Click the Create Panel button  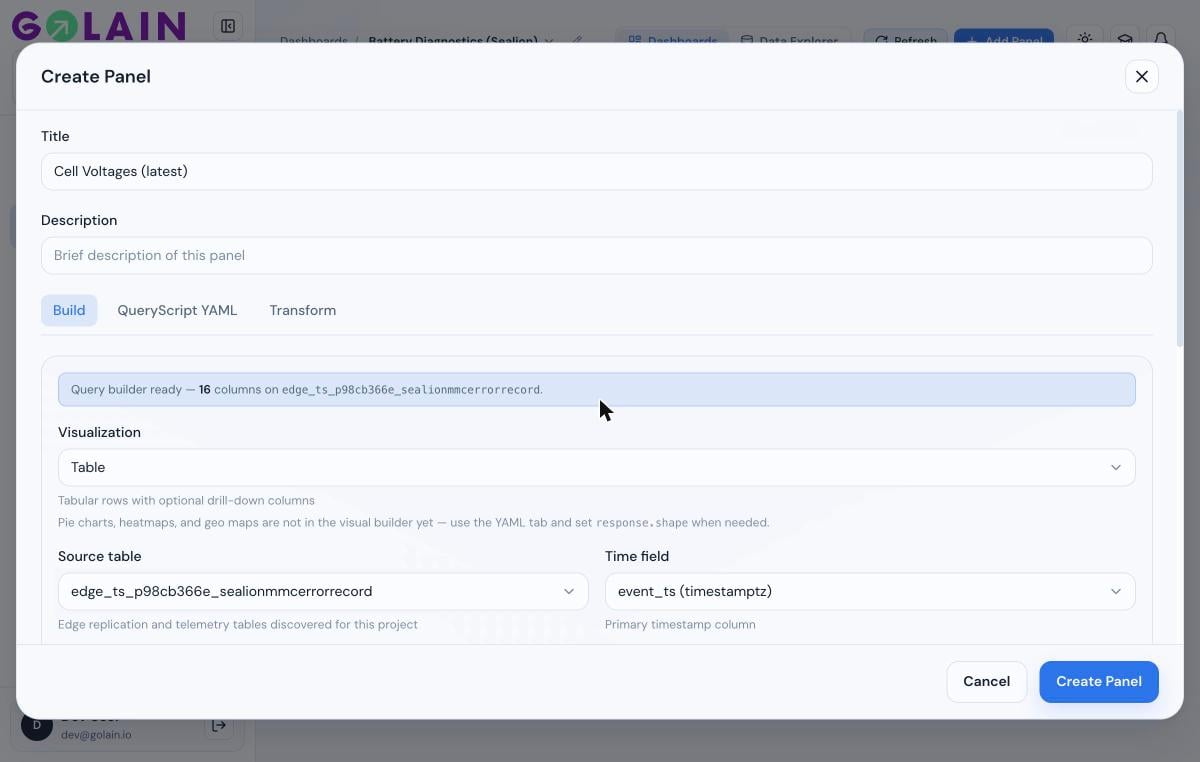pos(1098,681)
